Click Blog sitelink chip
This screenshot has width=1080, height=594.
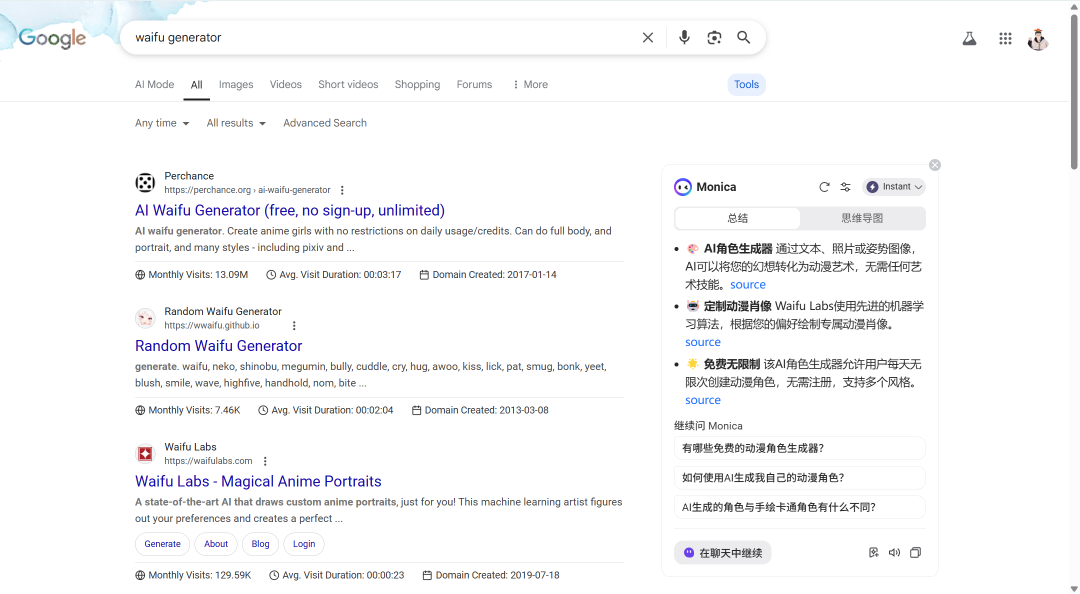(260, 544)
